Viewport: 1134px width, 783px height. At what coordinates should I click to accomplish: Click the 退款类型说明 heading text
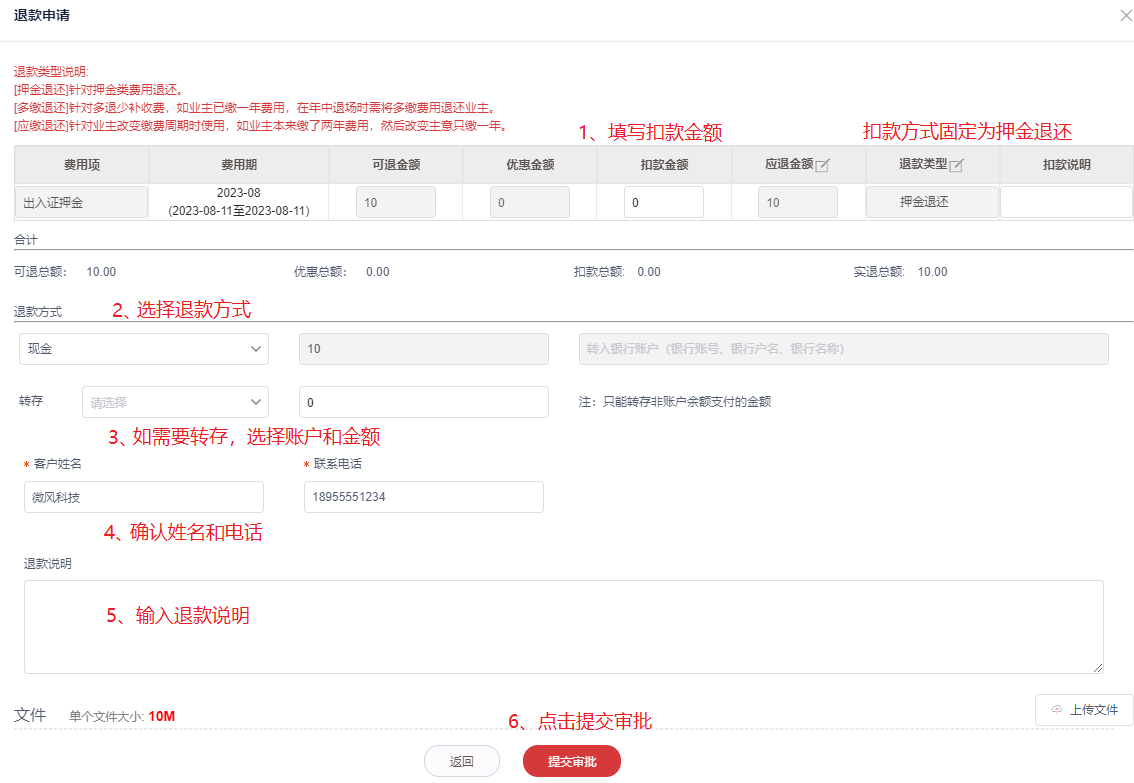[51, 72]
